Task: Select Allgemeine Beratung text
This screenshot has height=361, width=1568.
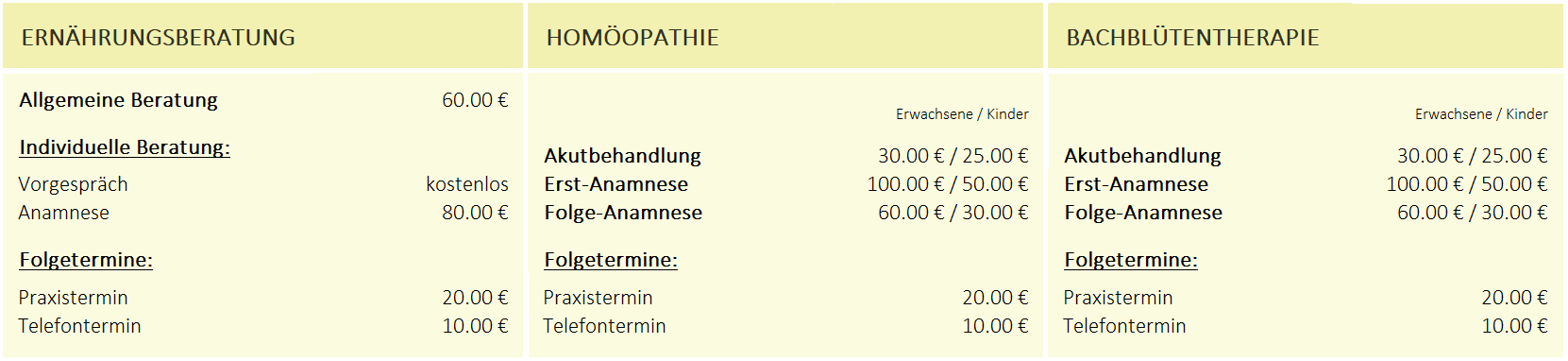Action: coord(119,100)
